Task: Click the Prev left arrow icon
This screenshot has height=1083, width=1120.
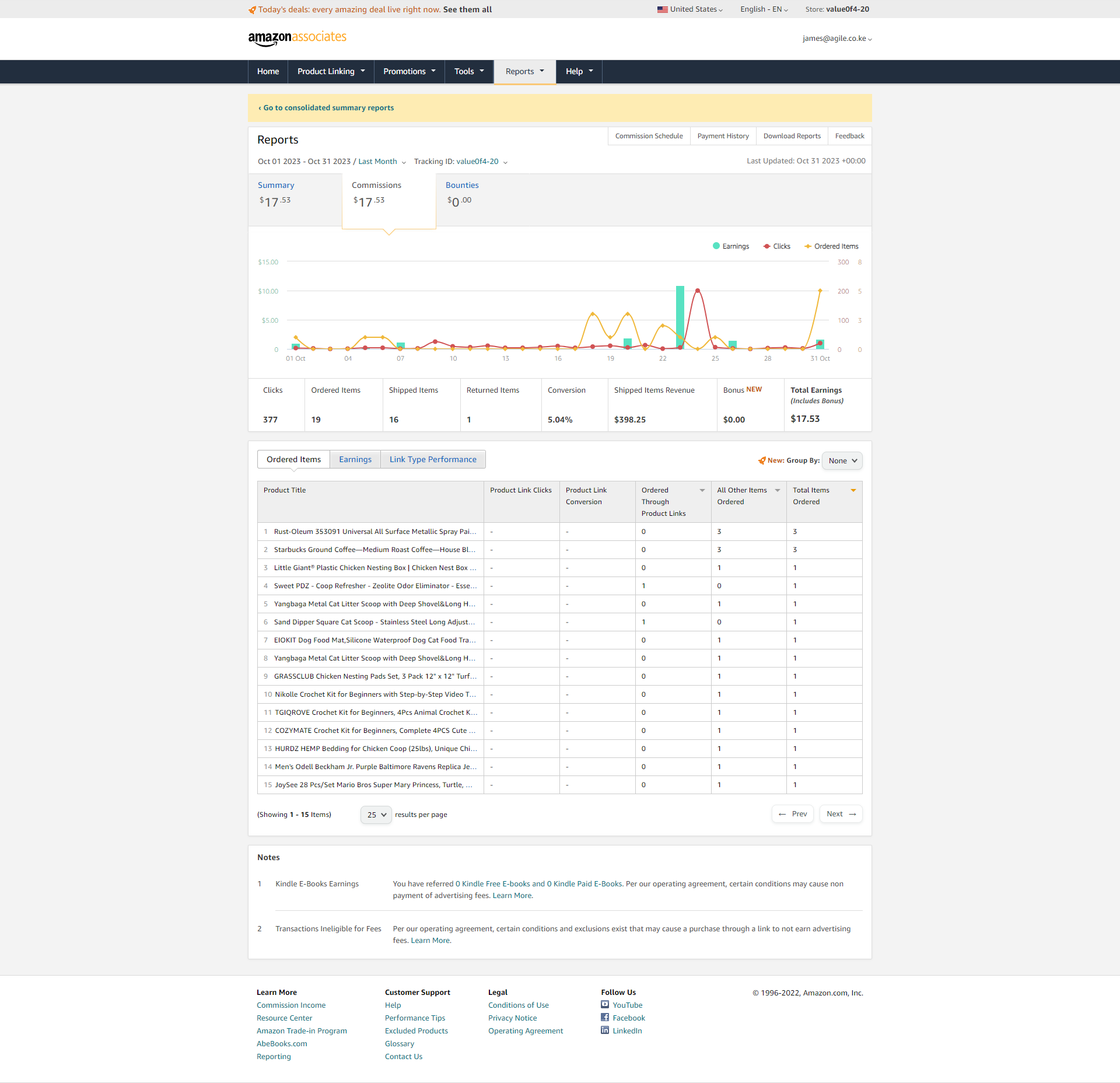Action: (782, 814)
